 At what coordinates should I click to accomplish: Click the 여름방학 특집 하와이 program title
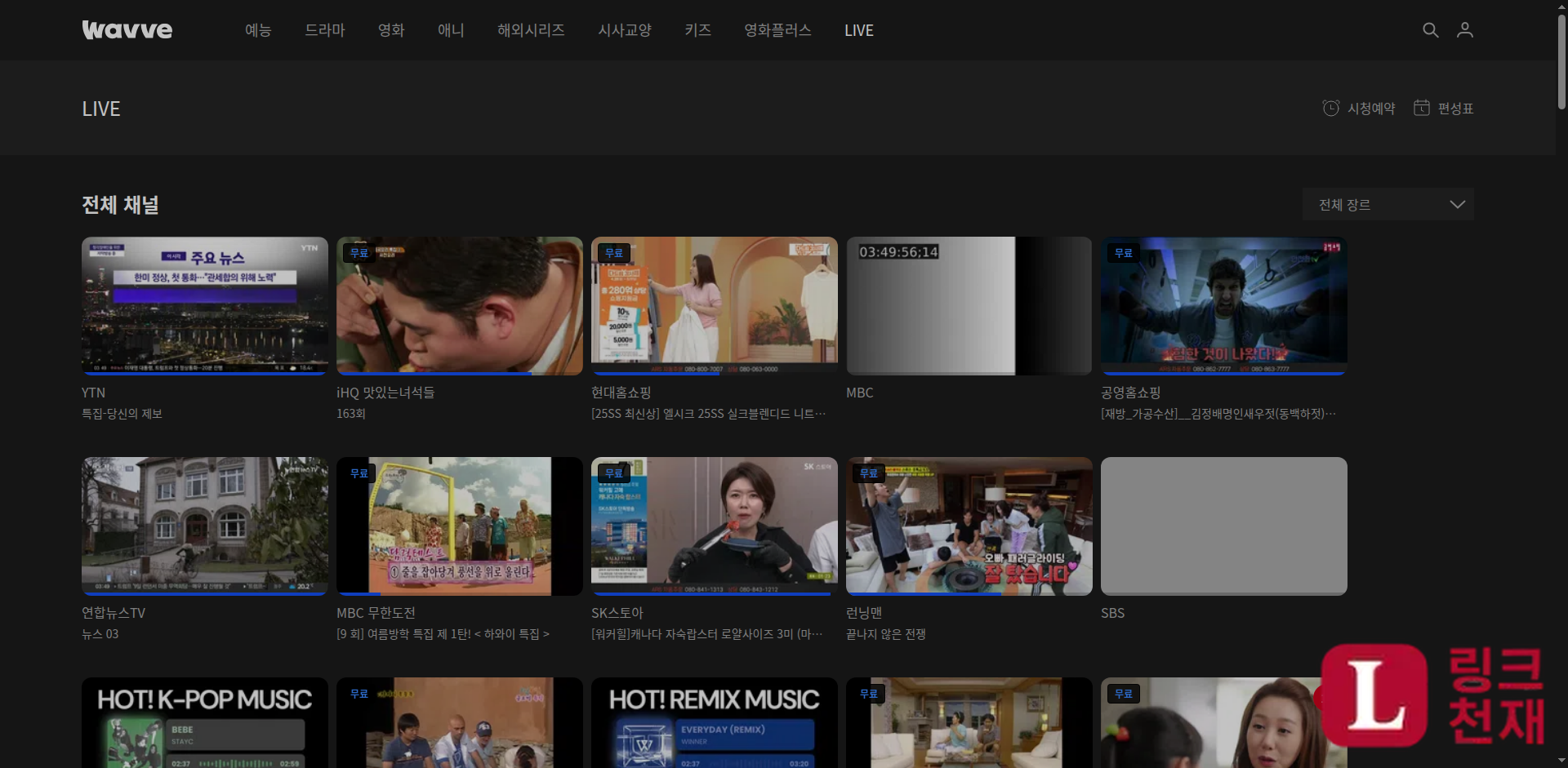(443, 634)
